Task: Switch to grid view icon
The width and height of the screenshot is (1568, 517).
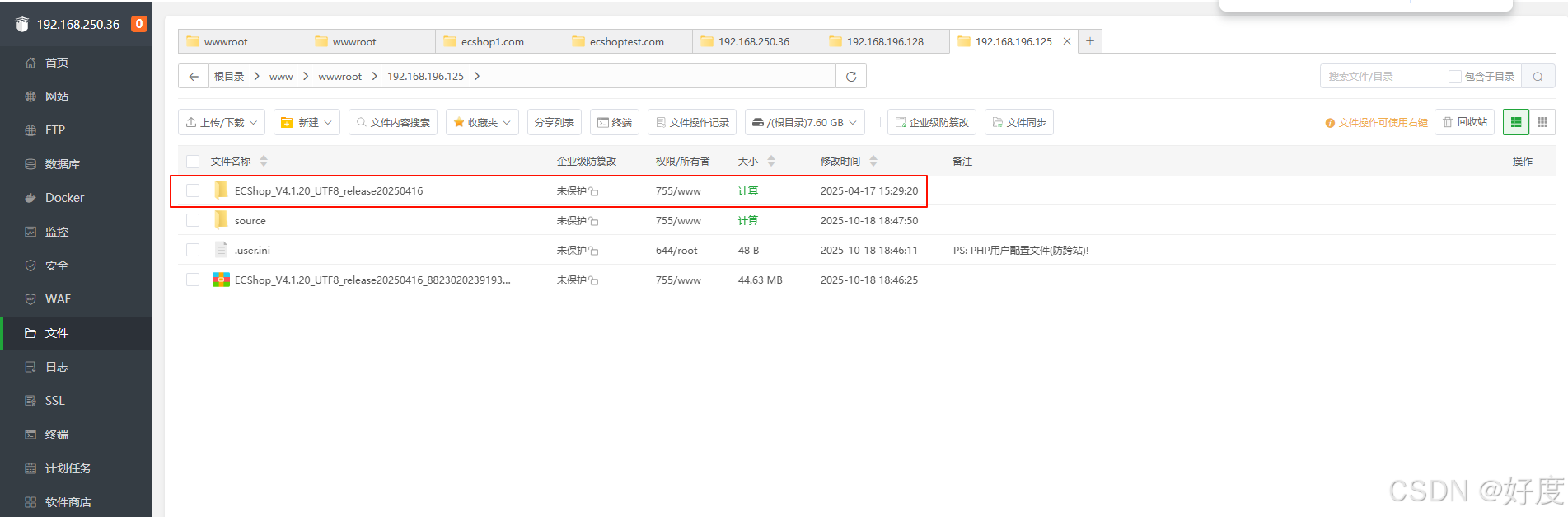Action: 1542,122
